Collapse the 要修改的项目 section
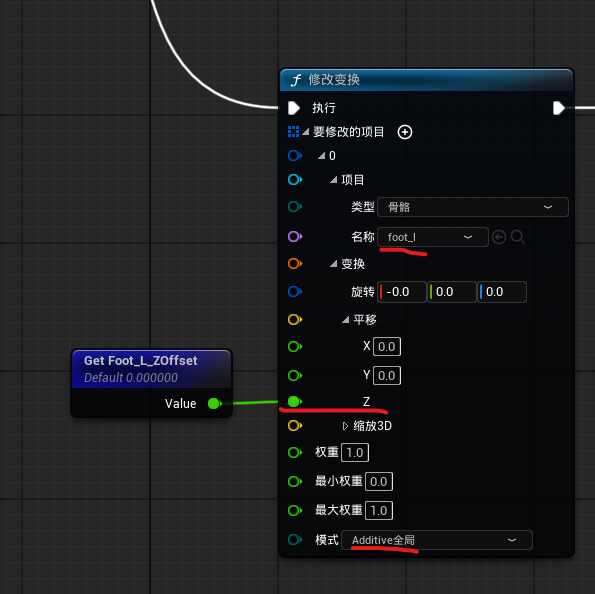 (305, 132)
